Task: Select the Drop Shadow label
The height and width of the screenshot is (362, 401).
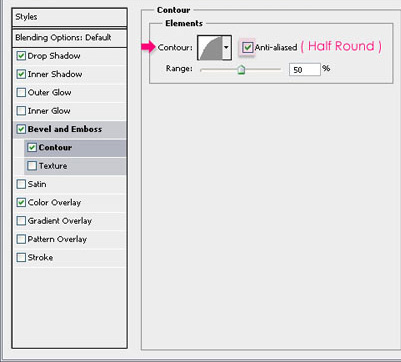Action: click(54, 56)
